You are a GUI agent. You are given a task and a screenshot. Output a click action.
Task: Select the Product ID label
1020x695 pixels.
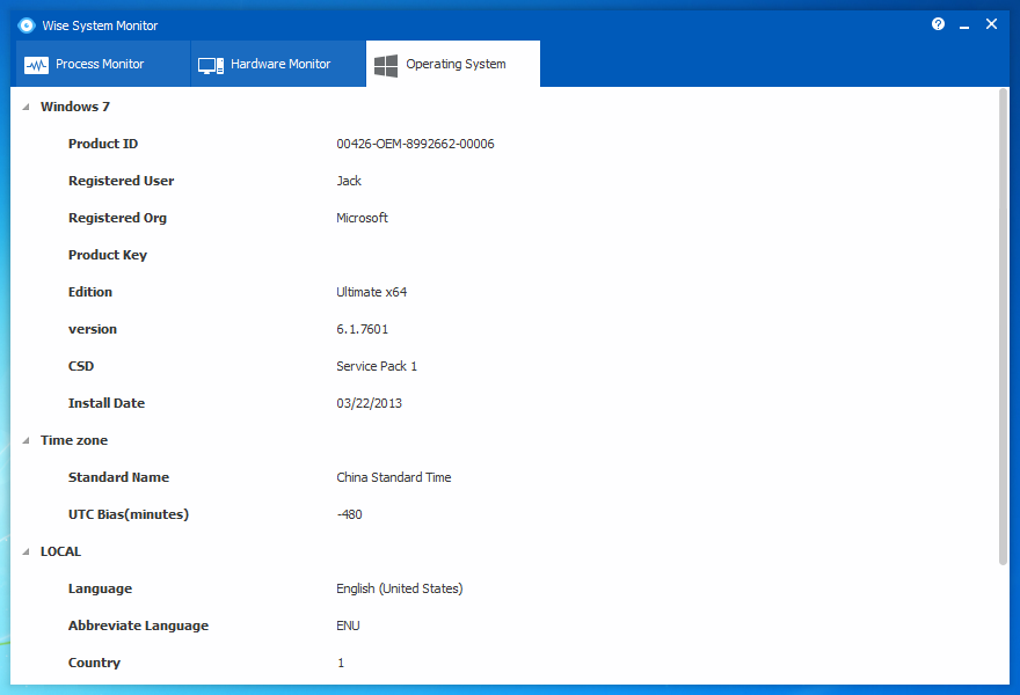point(103,144)
